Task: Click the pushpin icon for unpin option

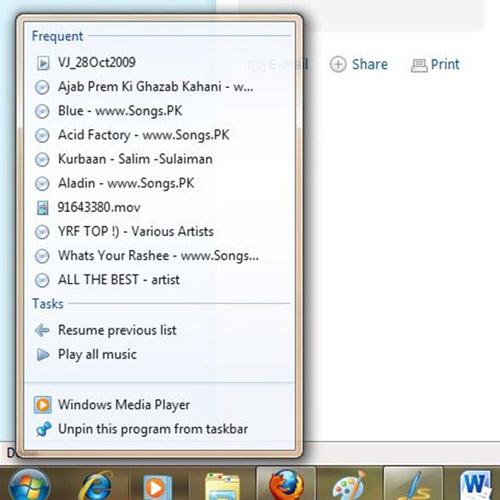Action: (43, 429)
